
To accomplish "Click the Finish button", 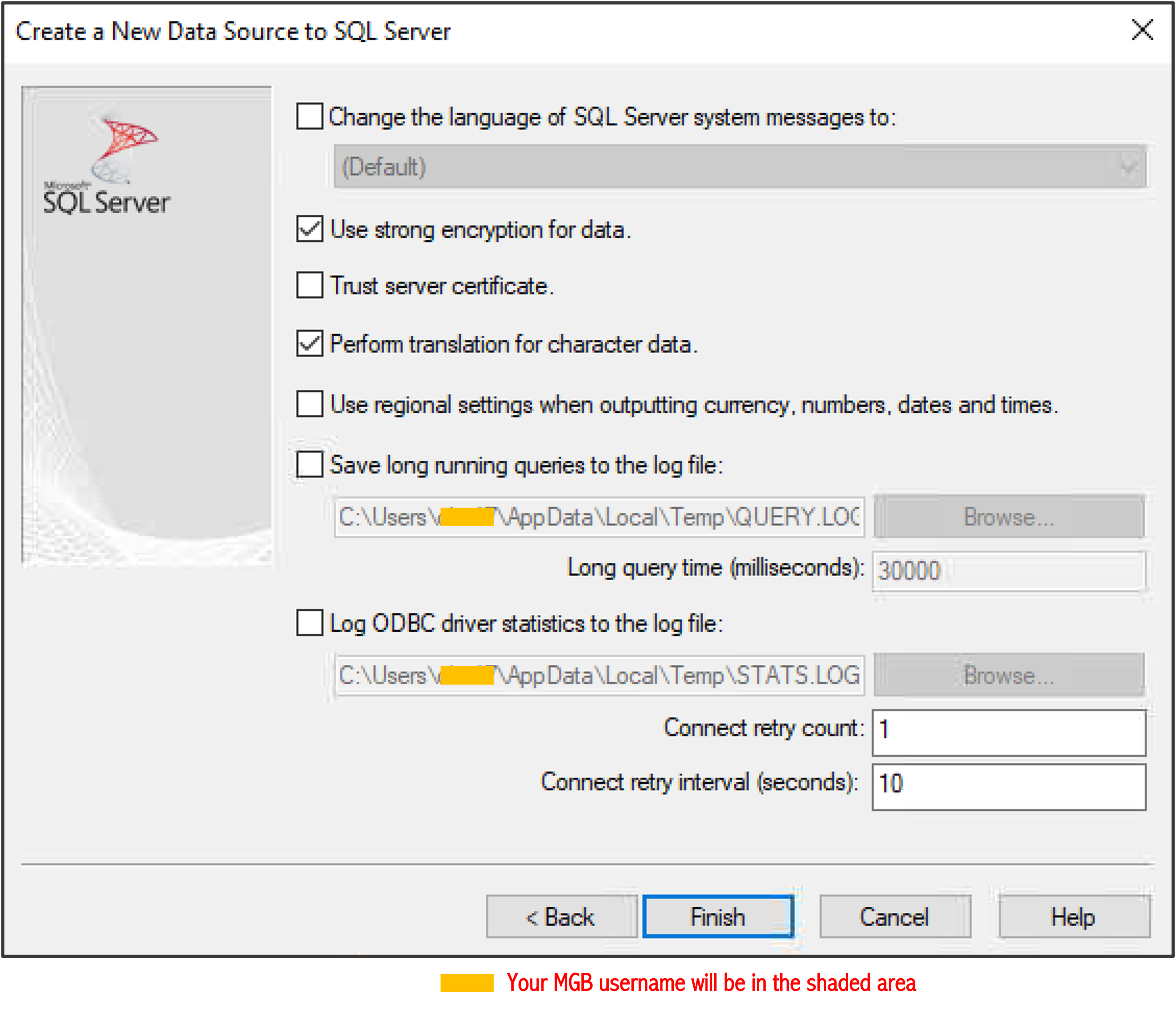I will [x=718, y=917].
